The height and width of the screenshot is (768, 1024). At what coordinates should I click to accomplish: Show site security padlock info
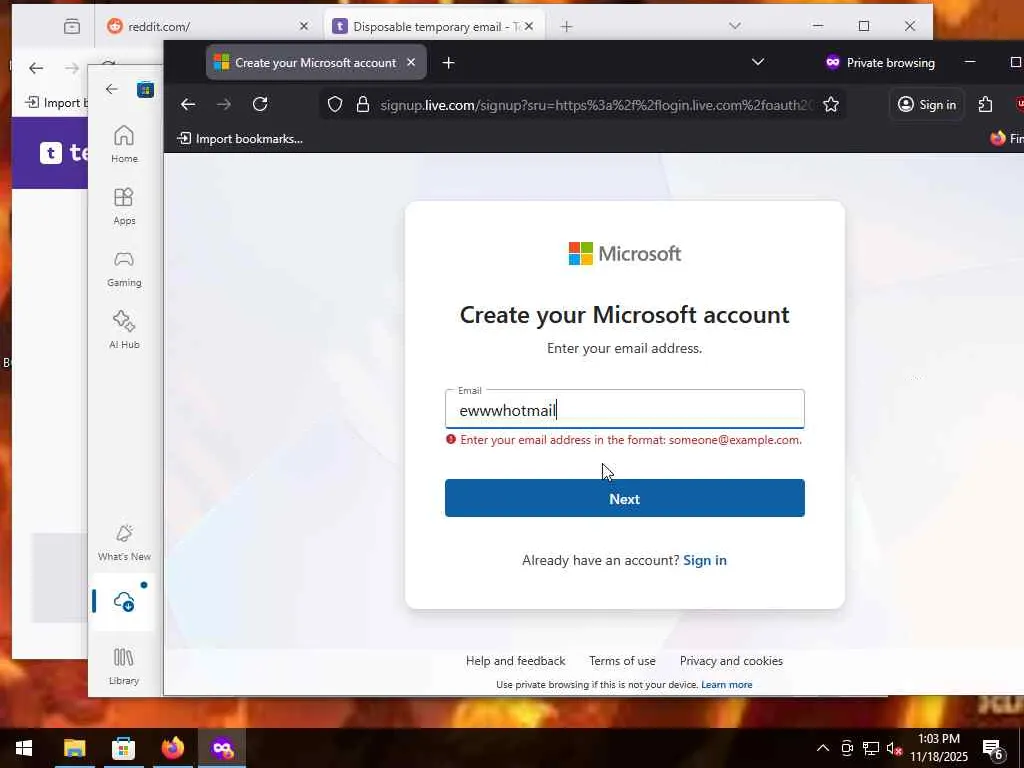click(x=363, y=104)
